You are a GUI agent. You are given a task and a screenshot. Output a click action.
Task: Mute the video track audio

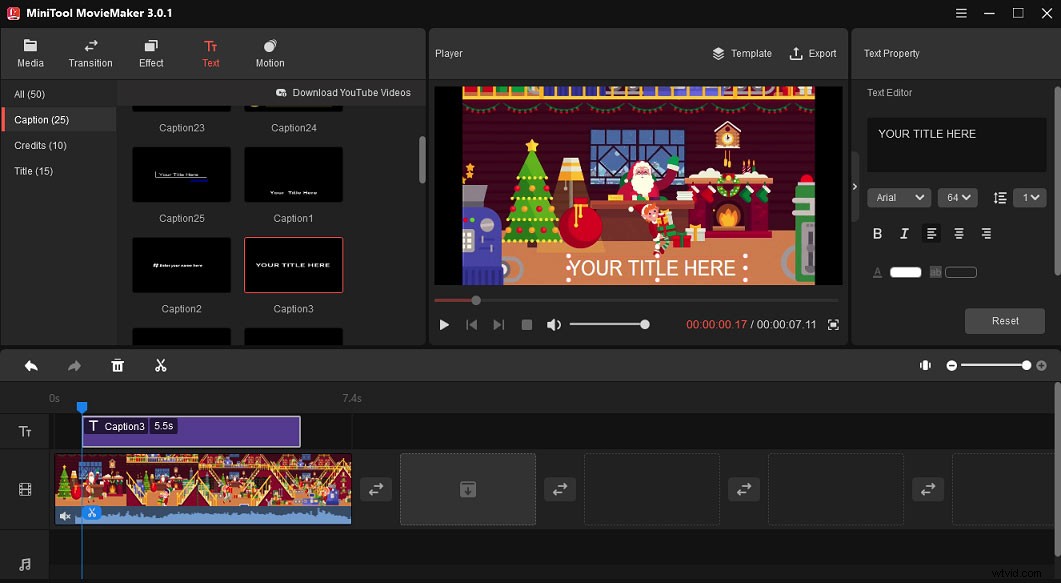(x=64, y=516)
